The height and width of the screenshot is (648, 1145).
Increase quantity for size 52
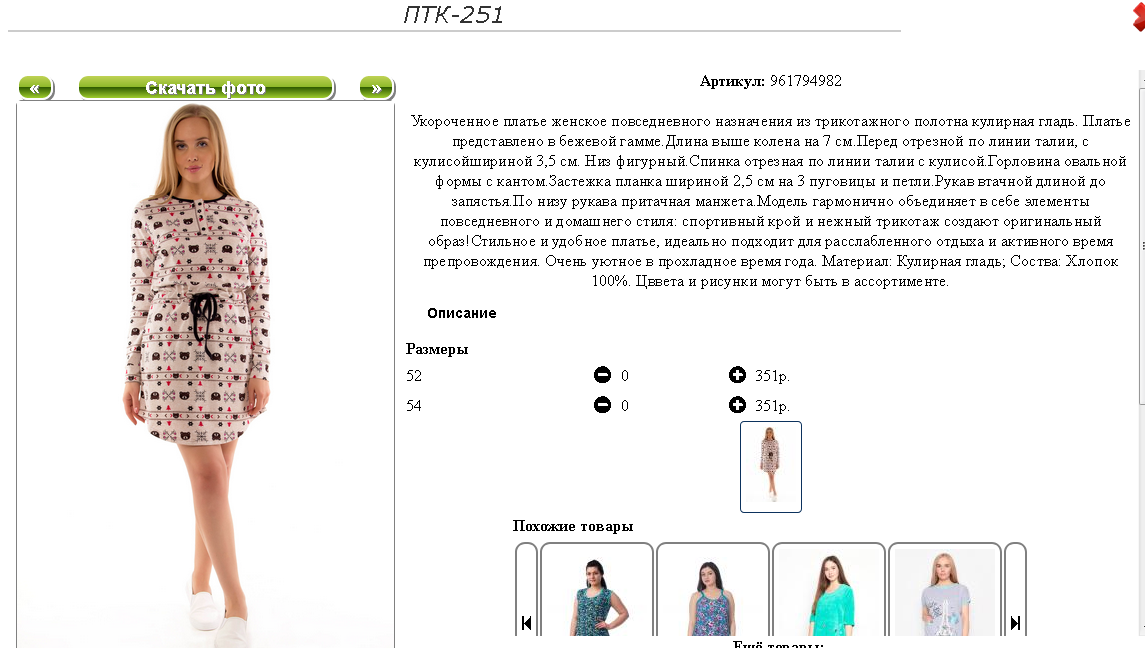(737, 375)
